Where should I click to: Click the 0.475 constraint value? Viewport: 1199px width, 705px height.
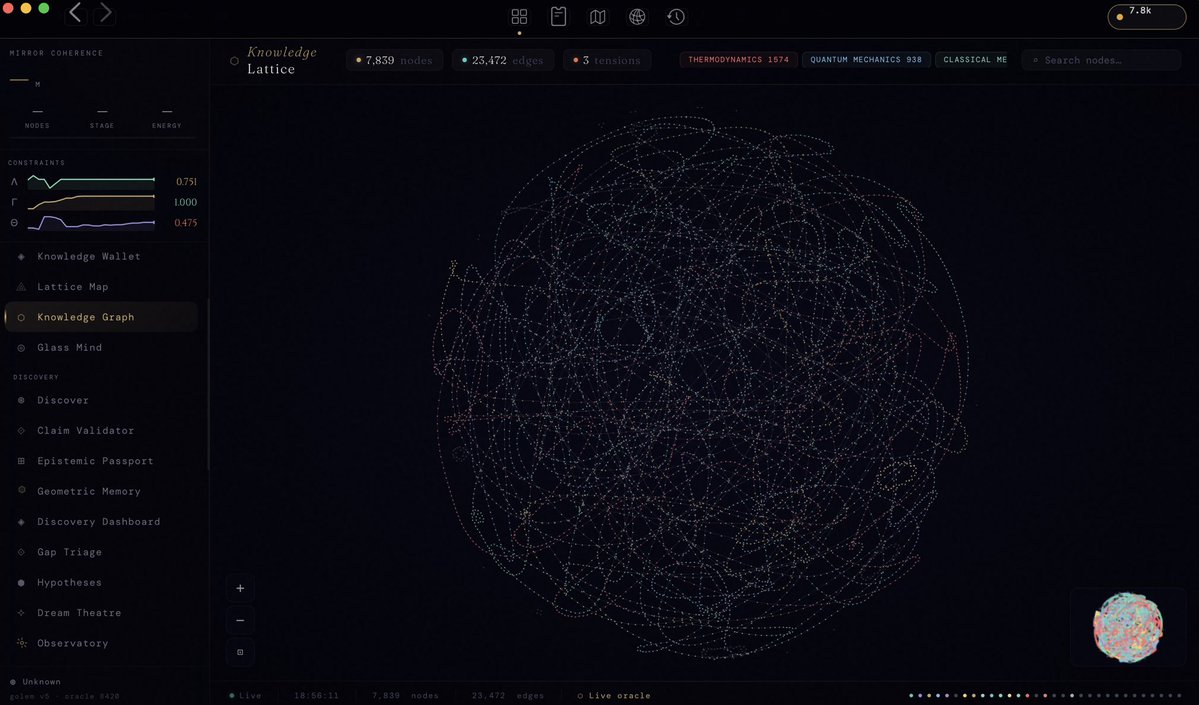pyautogui.click(x=186, y=223)
